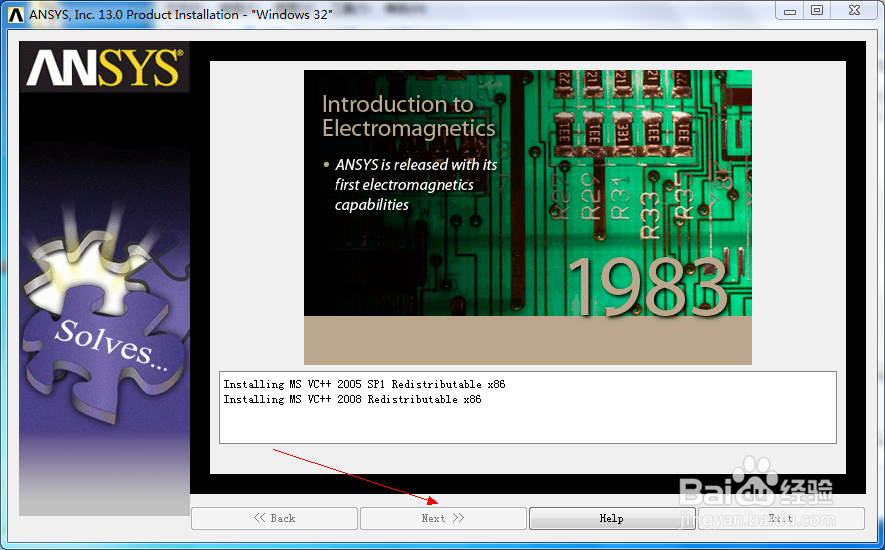885x550 pixels.
Task: Click the Electromagnetics 1983 slide image
Action: pos(528,217)
